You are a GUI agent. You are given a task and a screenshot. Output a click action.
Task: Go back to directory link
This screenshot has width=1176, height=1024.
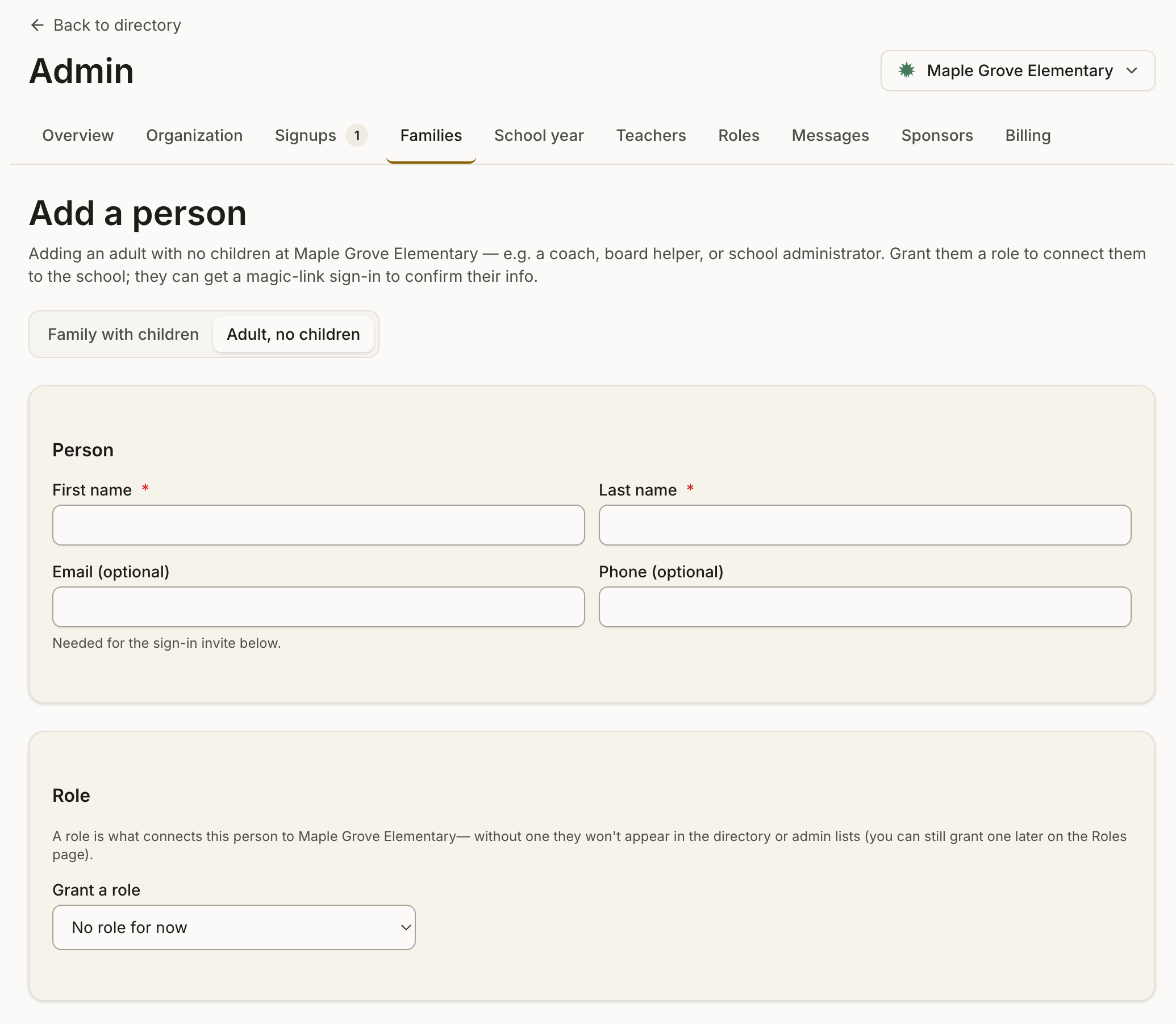pos(105,25)
